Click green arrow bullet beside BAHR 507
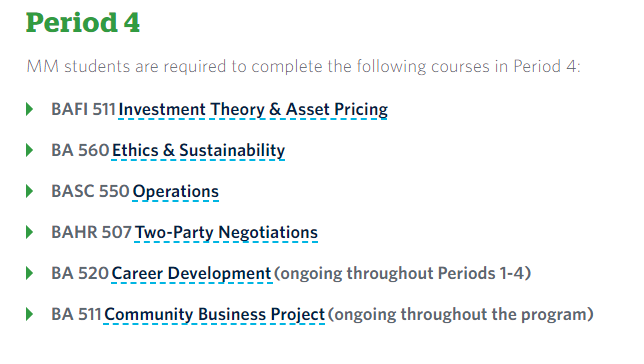The height and width of the screenshot is (364, 644). pyautogui.click(x=29, y=233)
